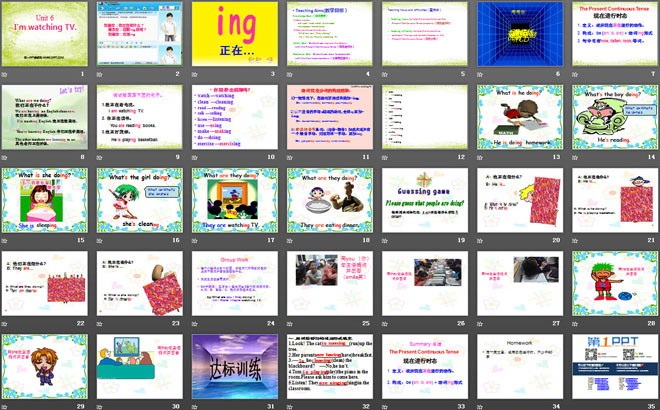Preview transition via star under slide 17
Viewport: 660px width, 410px height.
coord(195,241)
